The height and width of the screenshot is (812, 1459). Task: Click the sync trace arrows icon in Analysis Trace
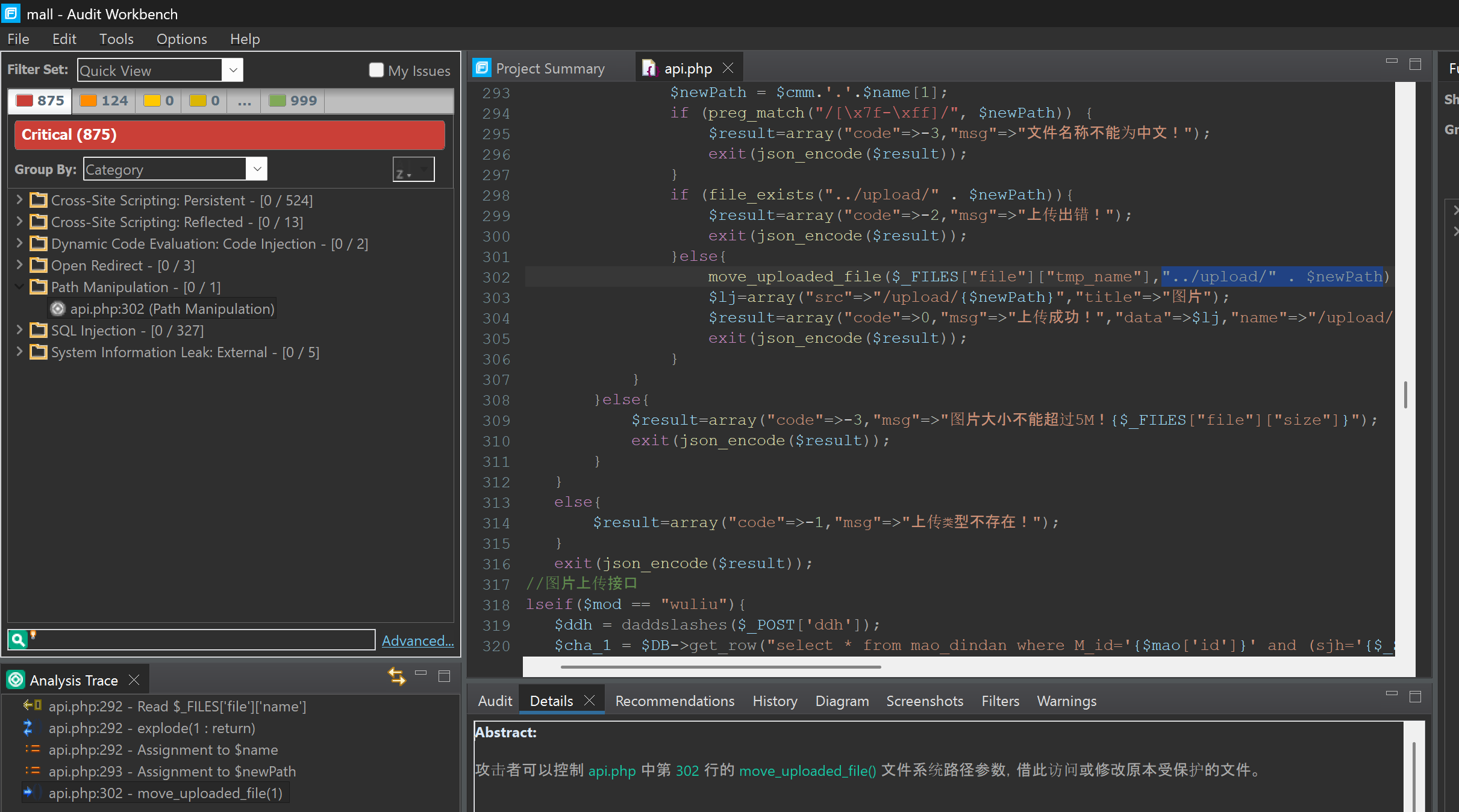[x=396, y=676]
